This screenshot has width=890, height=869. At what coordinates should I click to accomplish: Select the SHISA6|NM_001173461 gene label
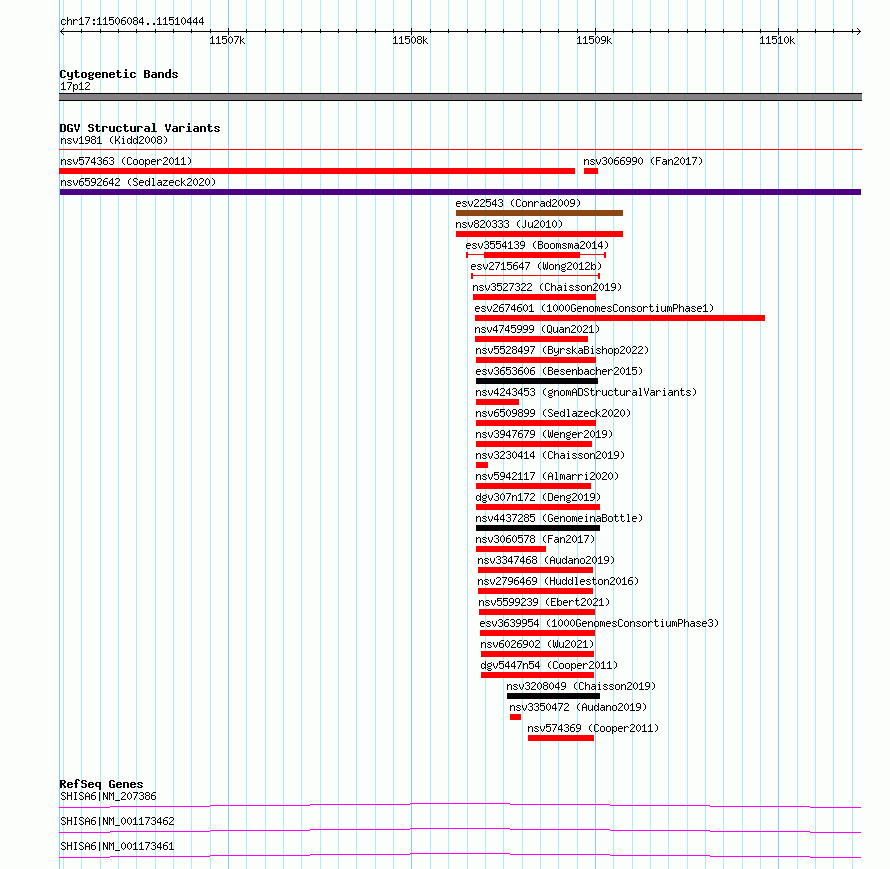click(x=117, y=846)
